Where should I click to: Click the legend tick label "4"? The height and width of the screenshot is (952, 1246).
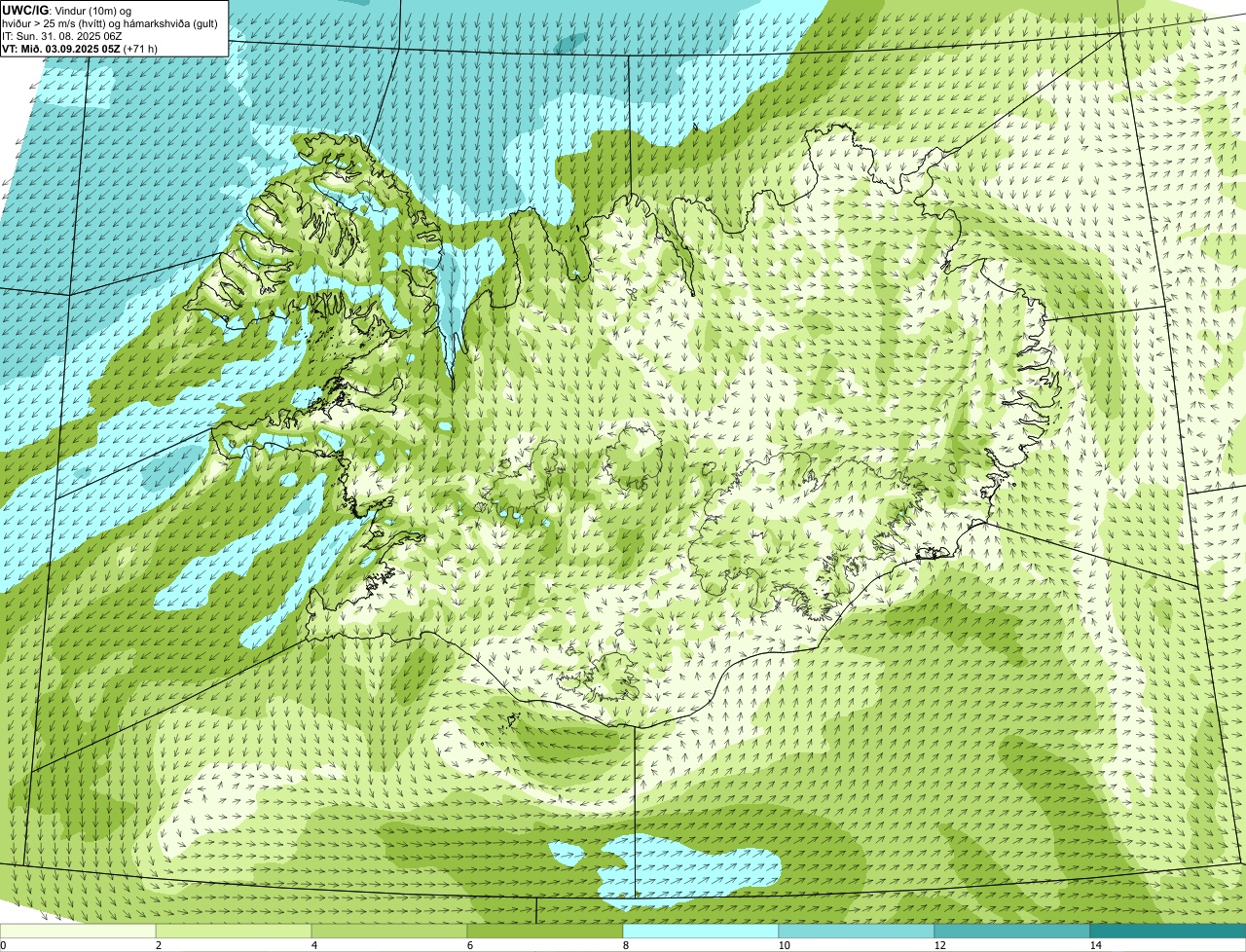click(x=312, y=945)
